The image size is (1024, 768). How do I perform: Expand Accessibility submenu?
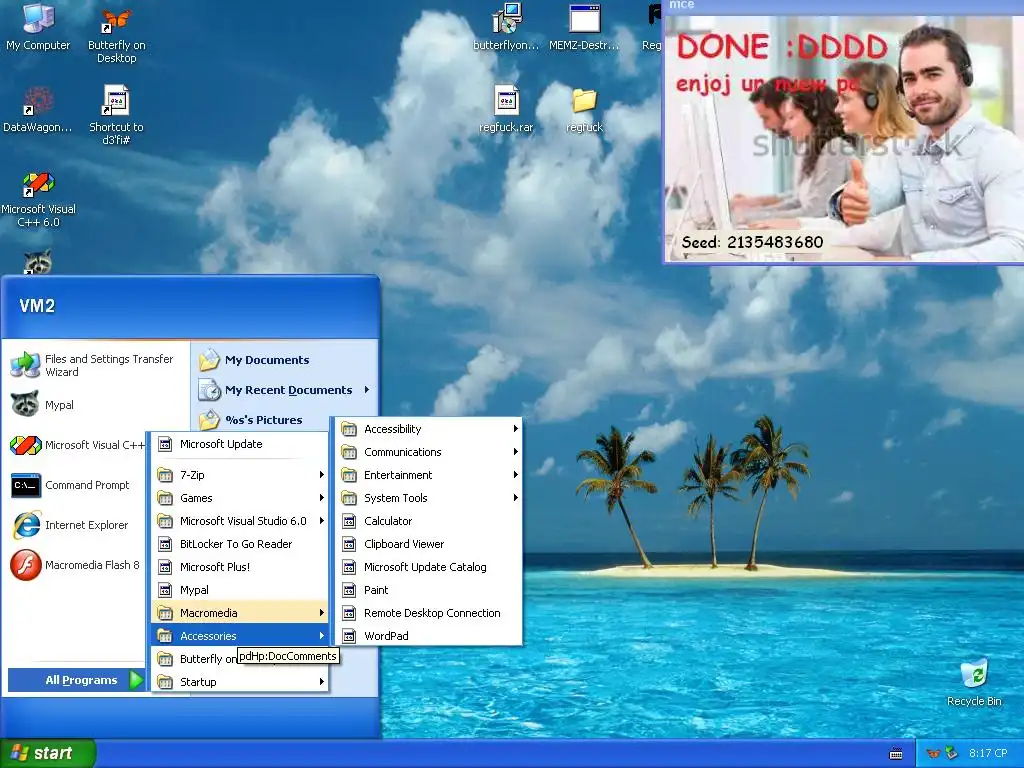coord(427,429)
